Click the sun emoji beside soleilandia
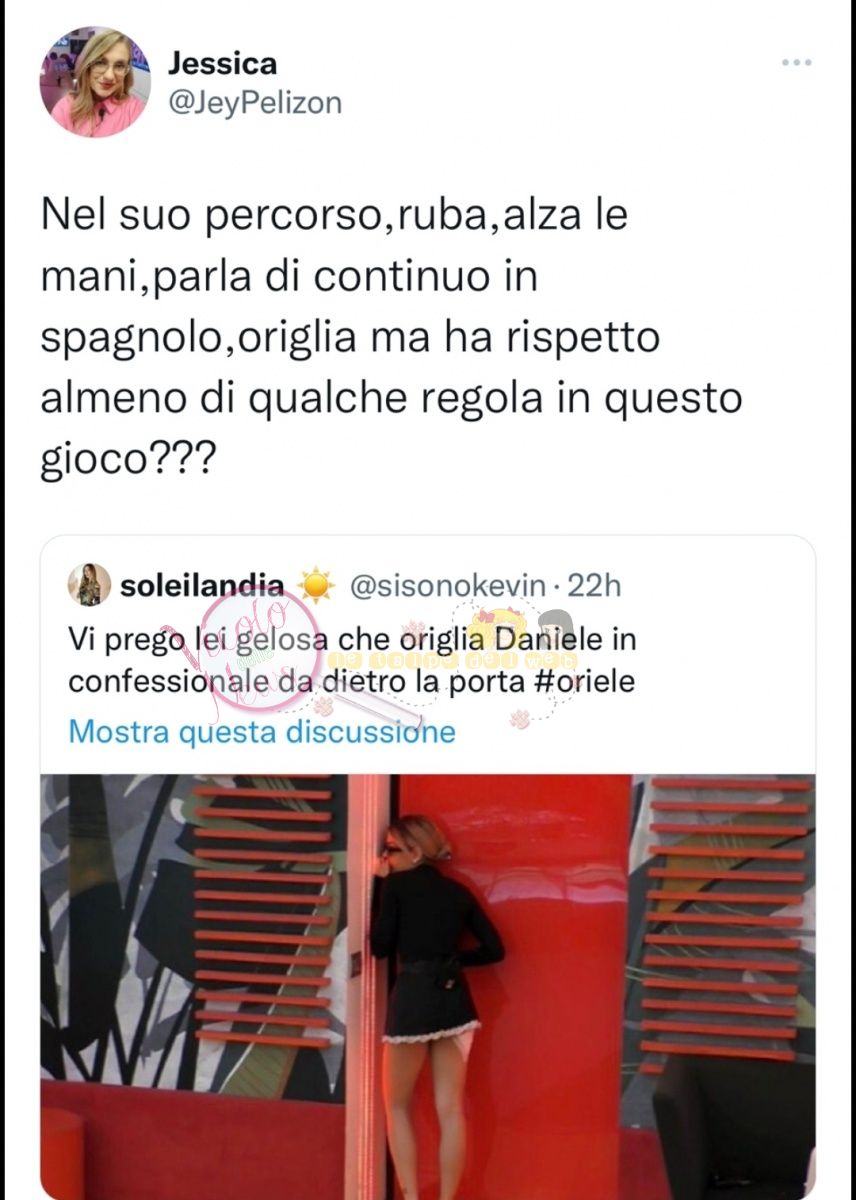This screenshot has width=856, height=1200. pos(316,586)
